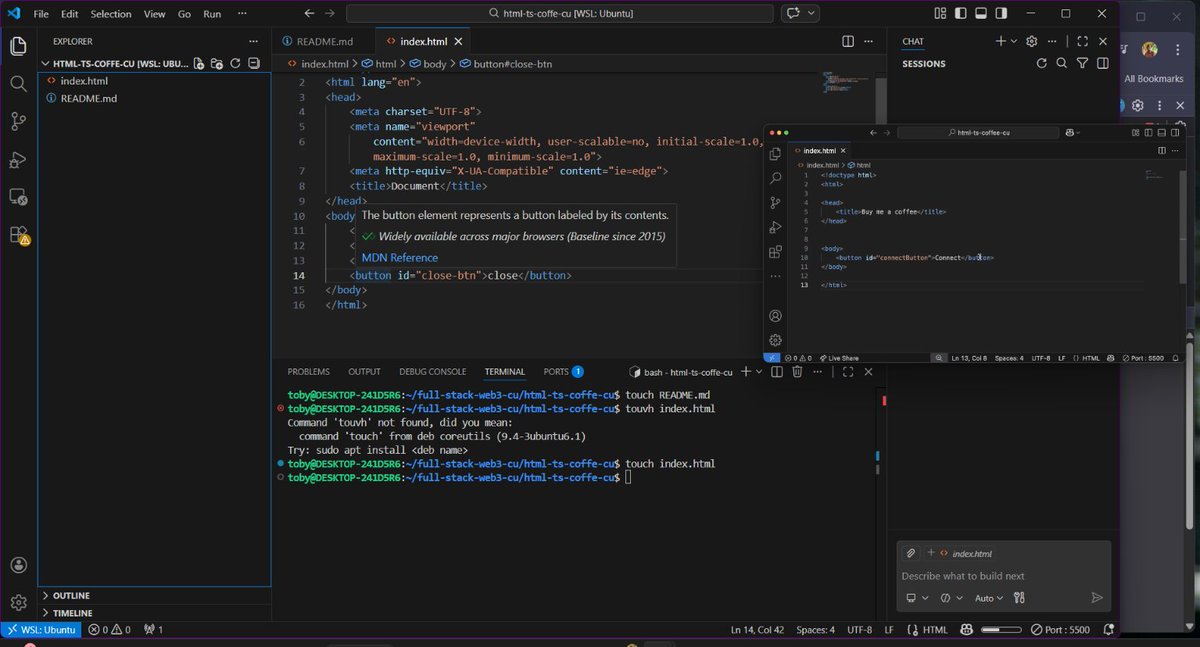This screenshot has height=647, width=1200.
Task: Send the chat message
Action: pos(1097,598)
